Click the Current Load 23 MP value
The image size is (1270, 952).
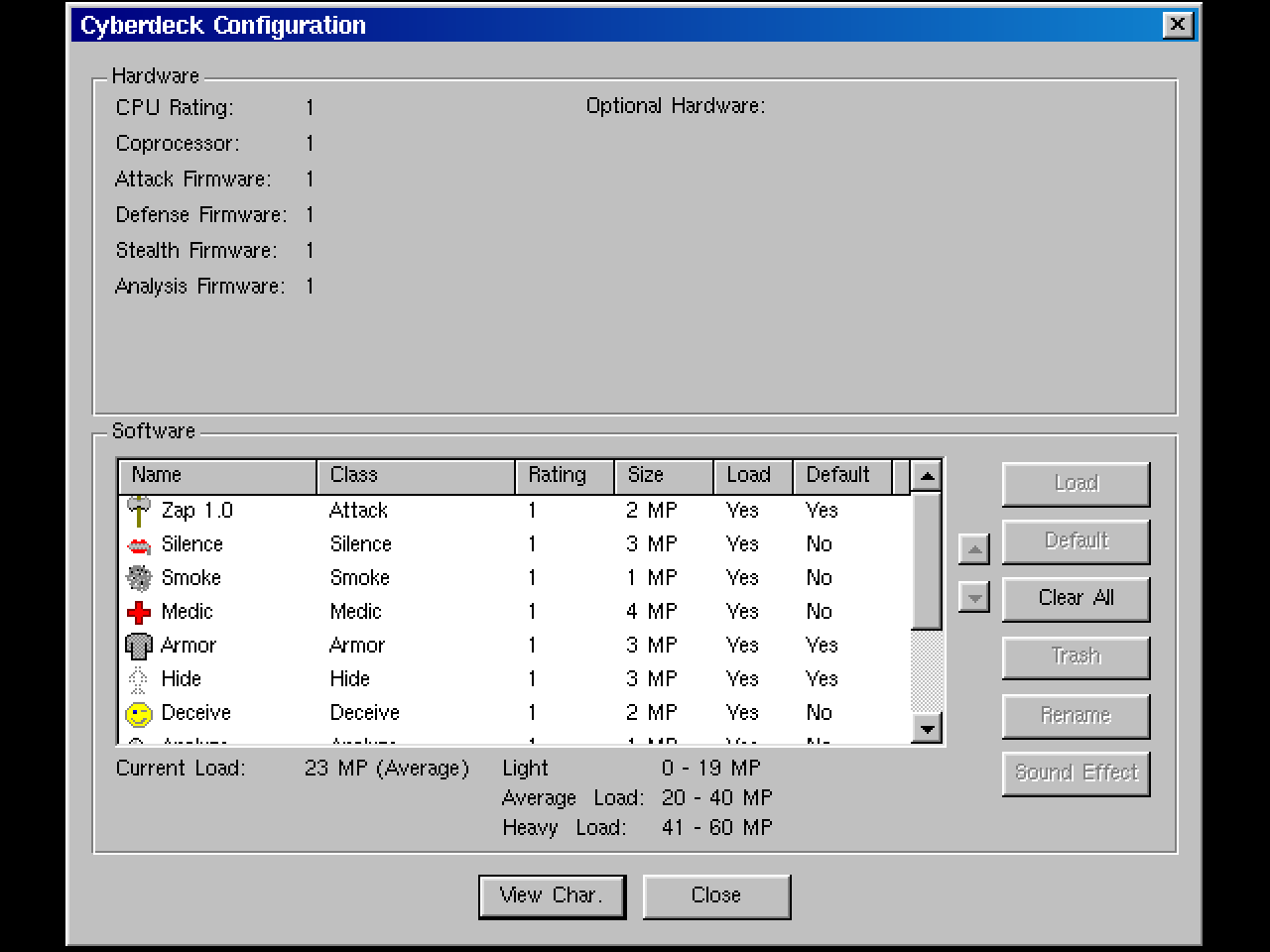coord(387,769)
